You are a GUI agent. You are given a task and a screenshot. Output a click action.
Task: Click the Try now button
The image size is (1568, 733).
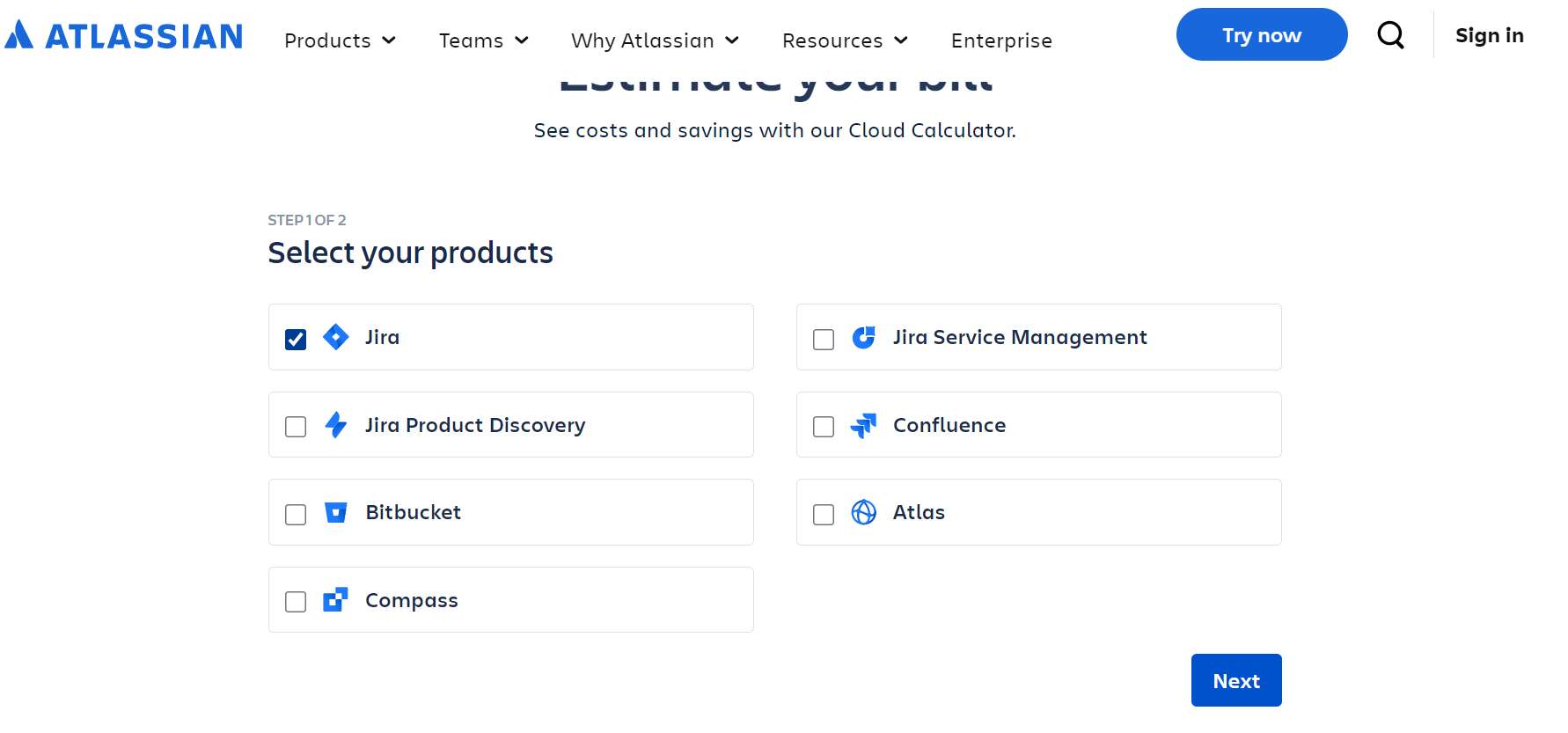(1262, 34)
